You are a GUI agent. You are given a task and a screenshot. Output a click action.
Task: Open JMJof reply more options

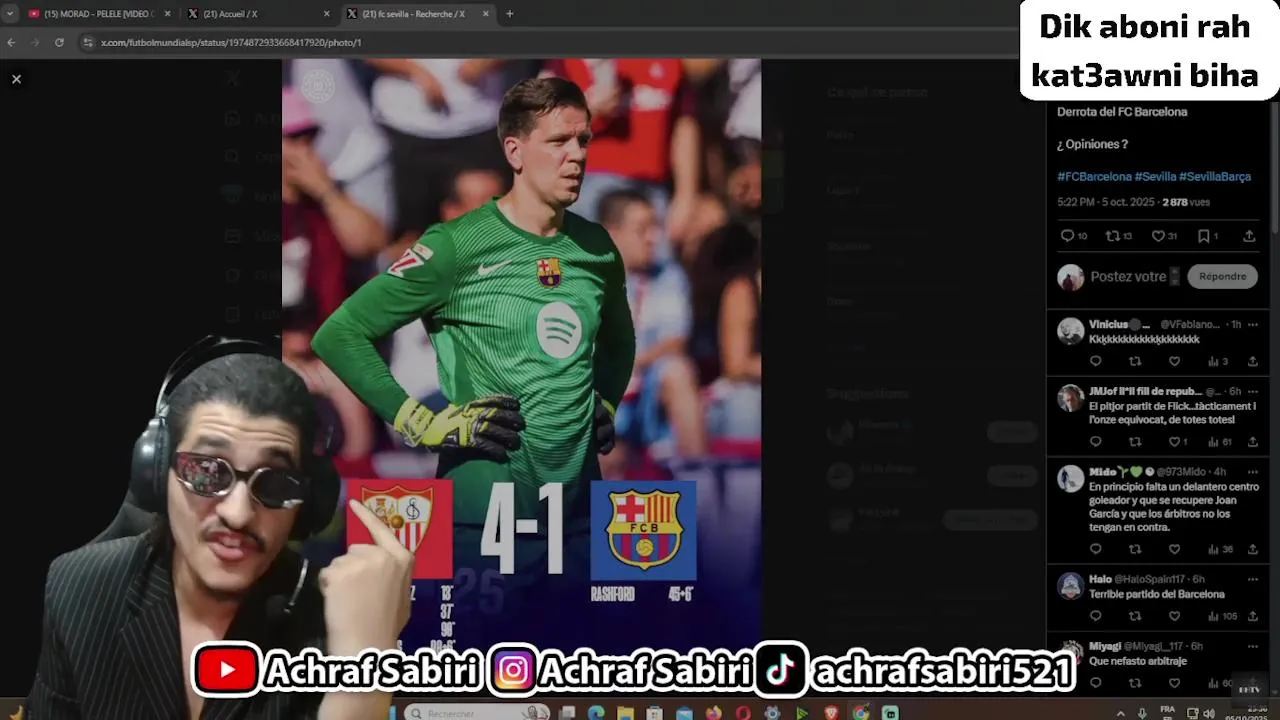[x=1252, y=391]
